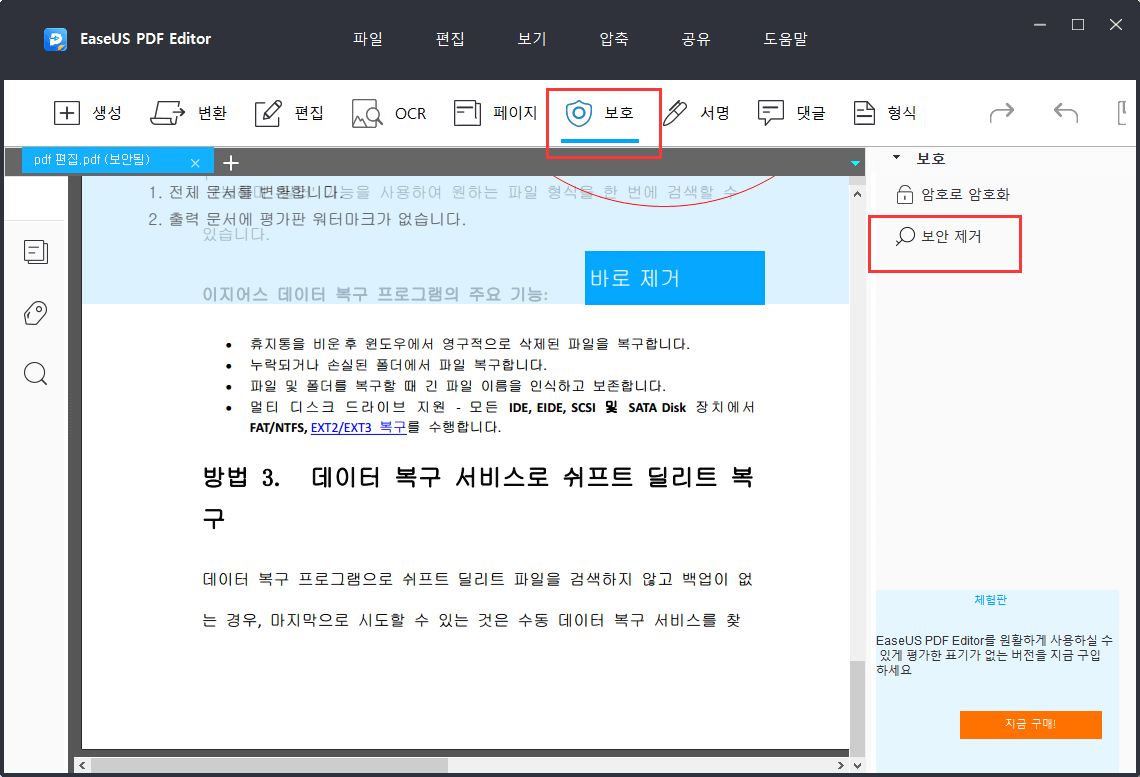The width and height of the screenshot is (1140, 777).
Task: Open the page thumbnails panel
Action: pos(36,252)
